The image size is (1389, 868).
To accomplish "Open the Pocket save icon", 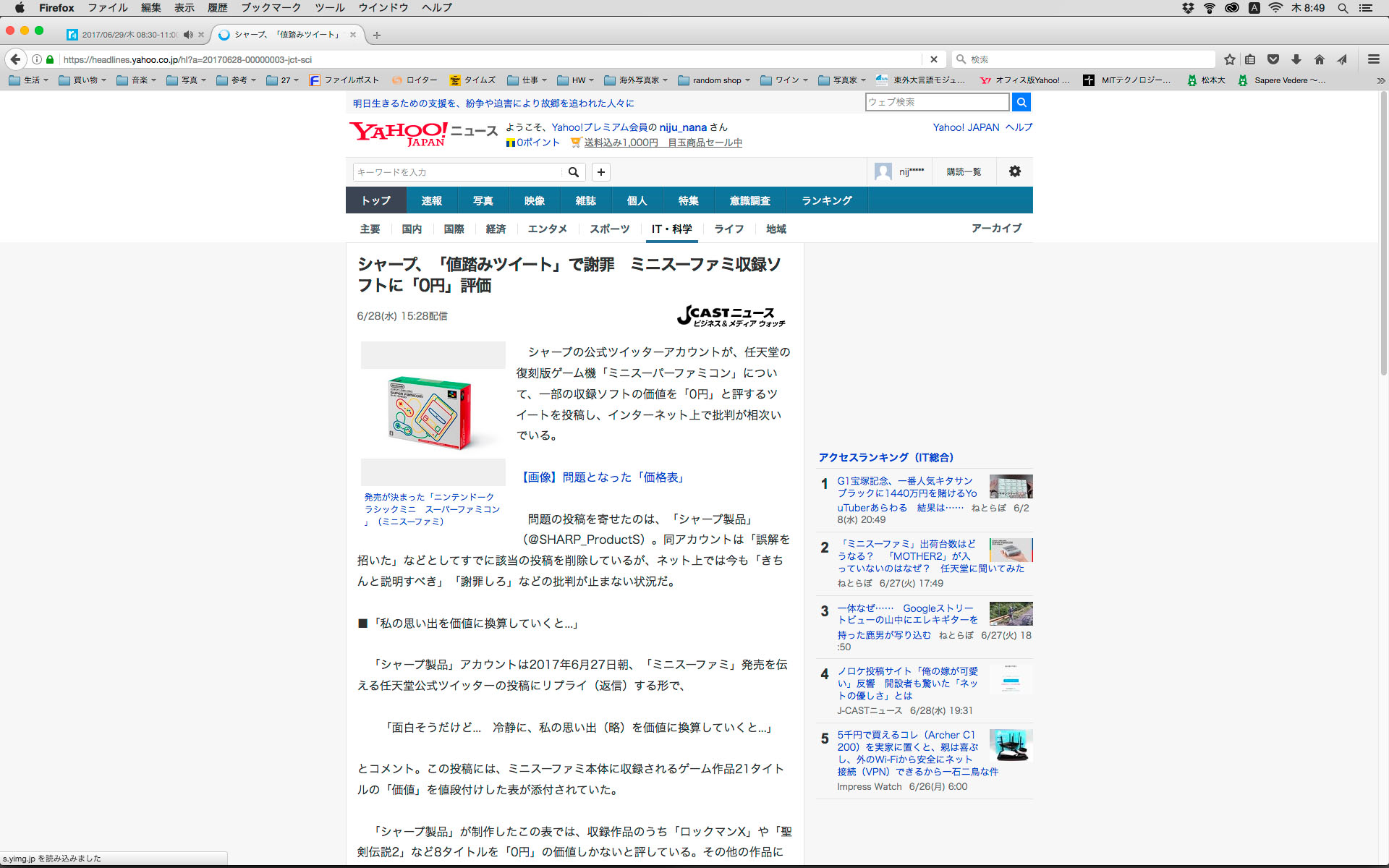I will point(1273,59).
